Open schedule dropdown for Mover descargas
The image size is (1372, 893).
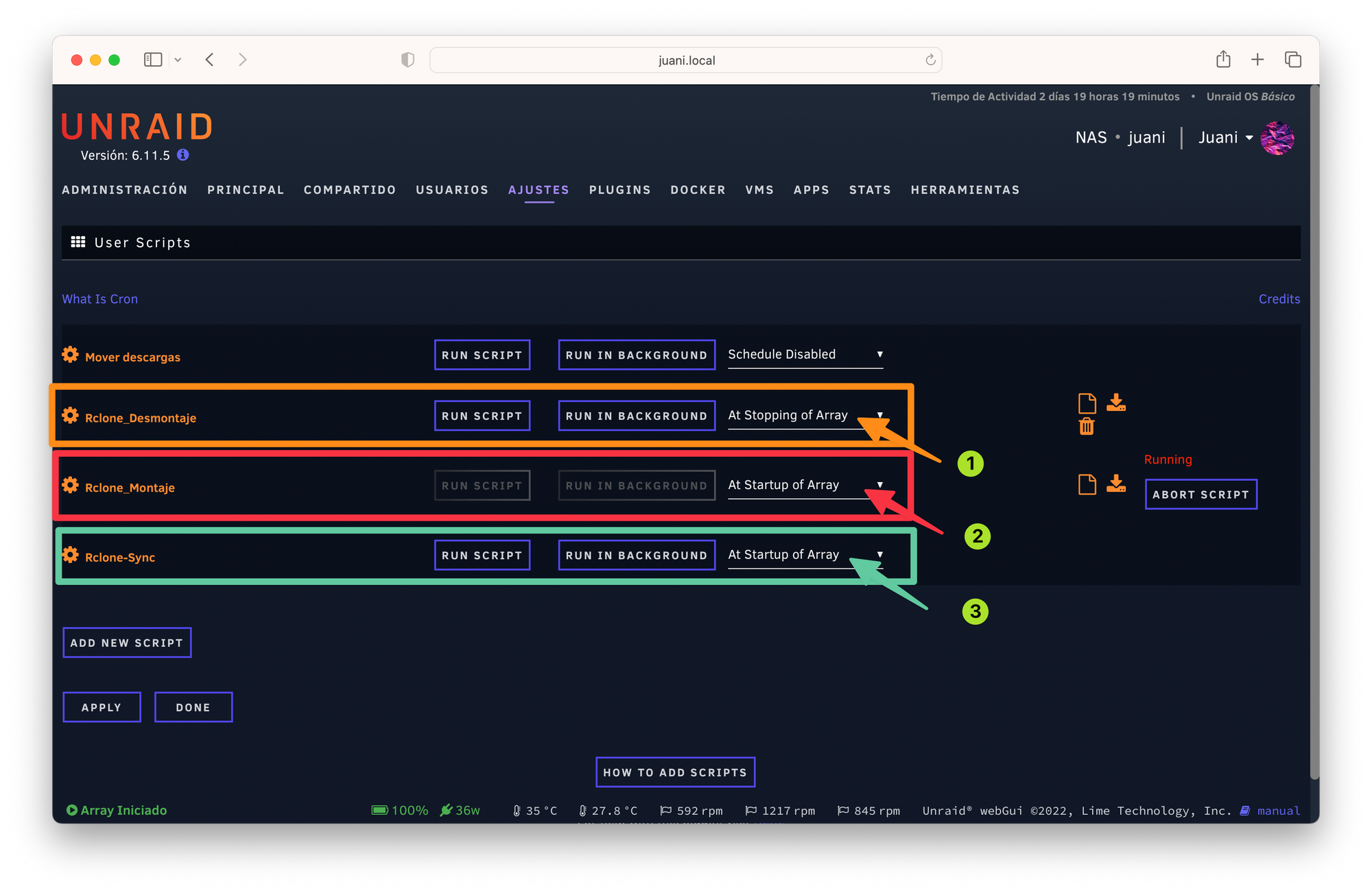tap(805, 355)
